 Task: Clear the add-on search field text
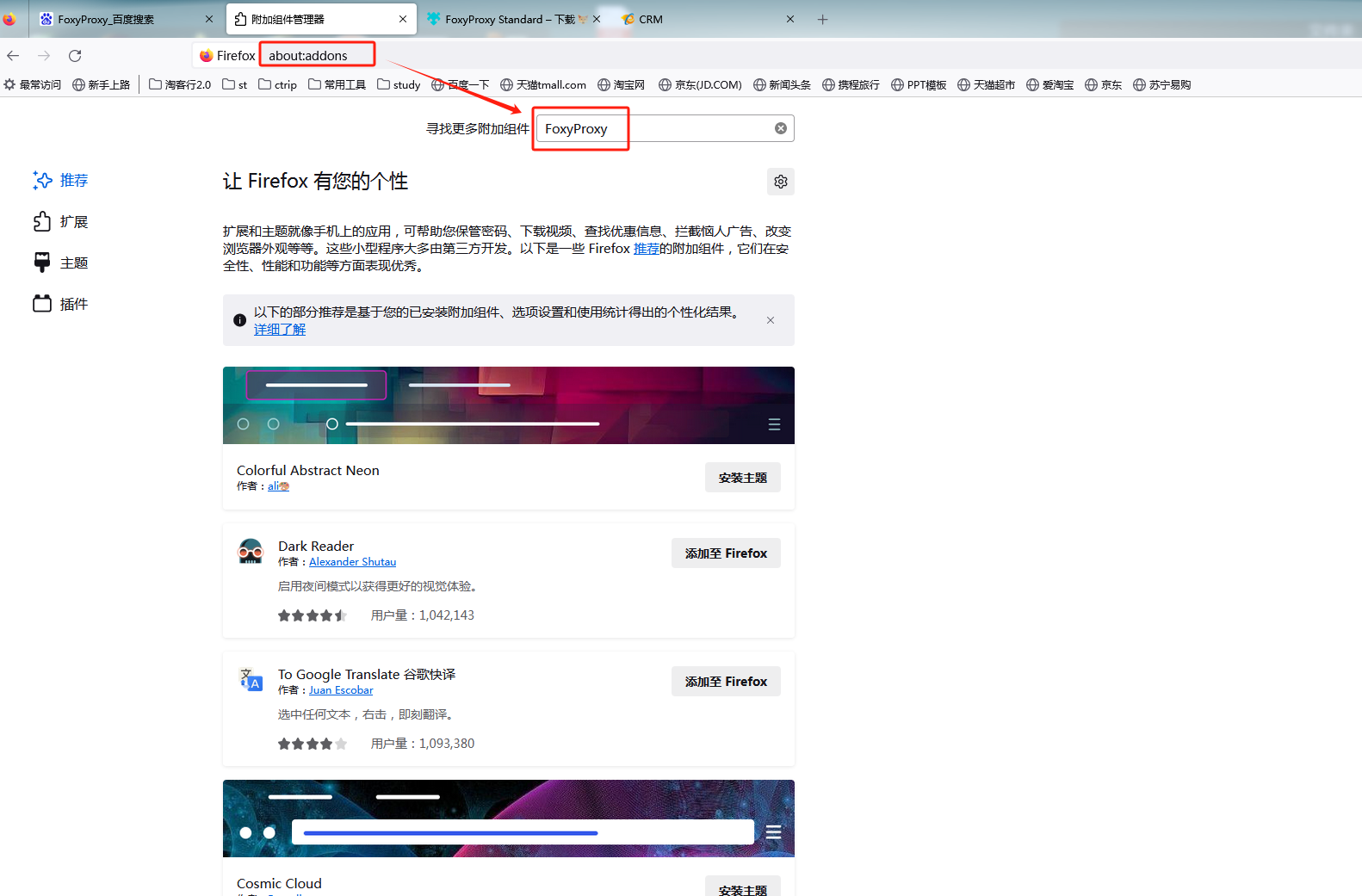781,128
